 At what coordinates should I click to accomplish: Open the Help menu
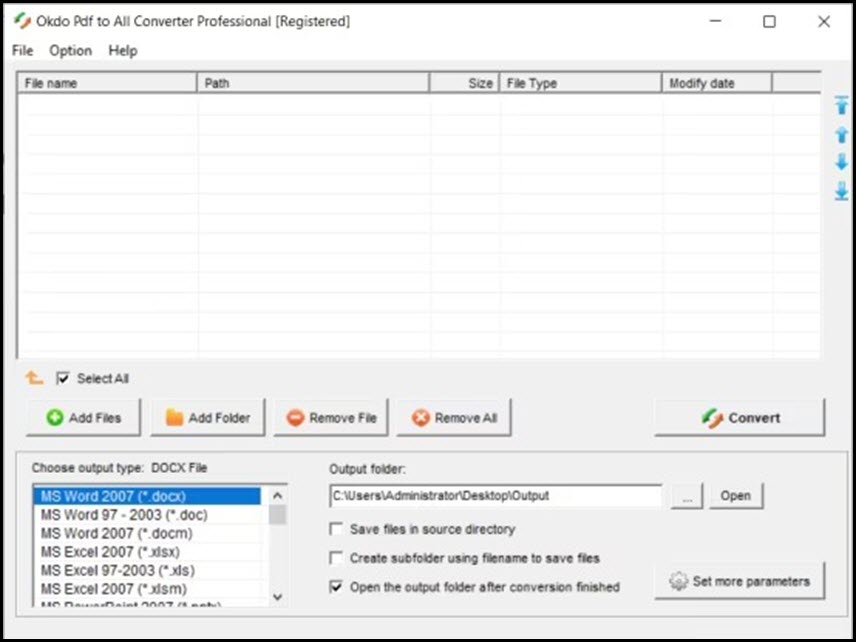123,51
